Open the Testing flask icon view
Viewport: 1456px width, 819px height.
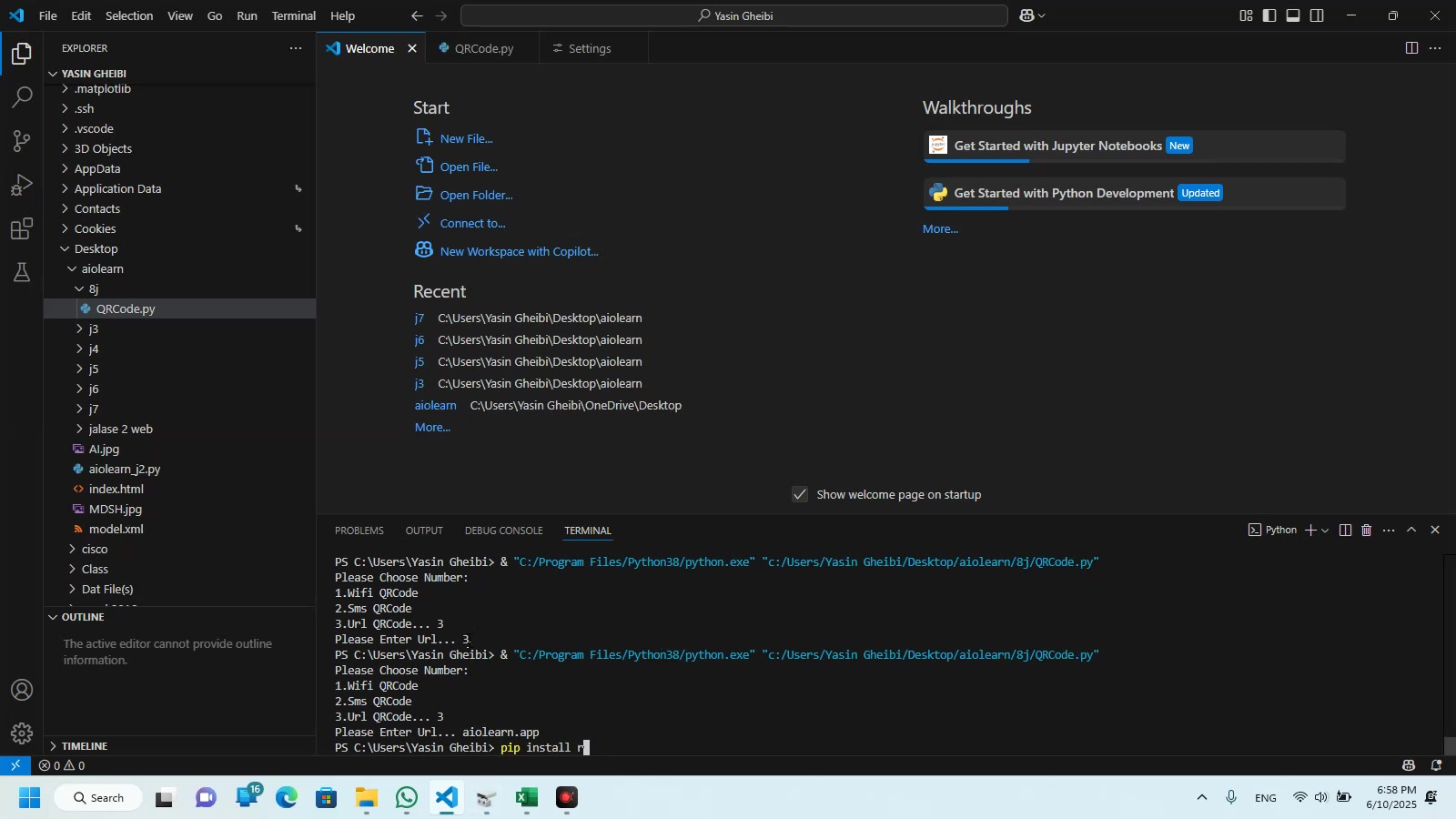click(x=22, y=273)
